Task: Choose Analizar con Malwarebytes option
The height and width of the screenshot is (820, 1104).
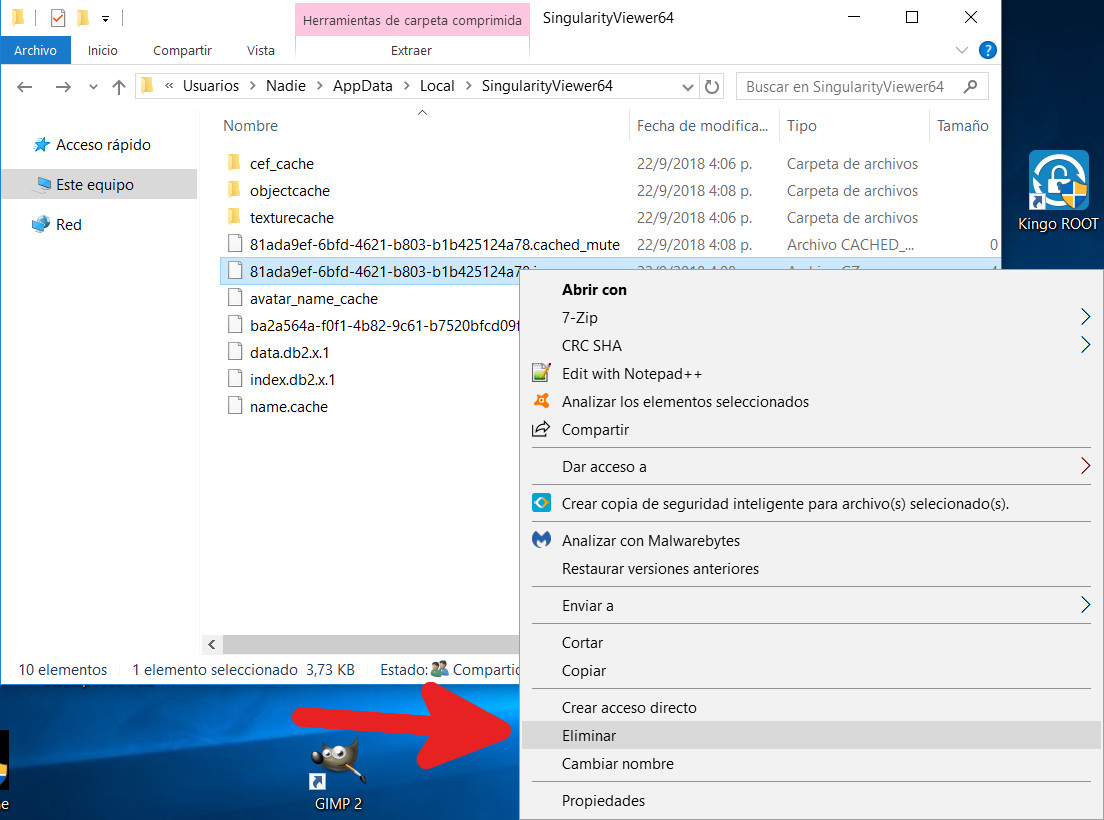Action: (x=650, y=541)
